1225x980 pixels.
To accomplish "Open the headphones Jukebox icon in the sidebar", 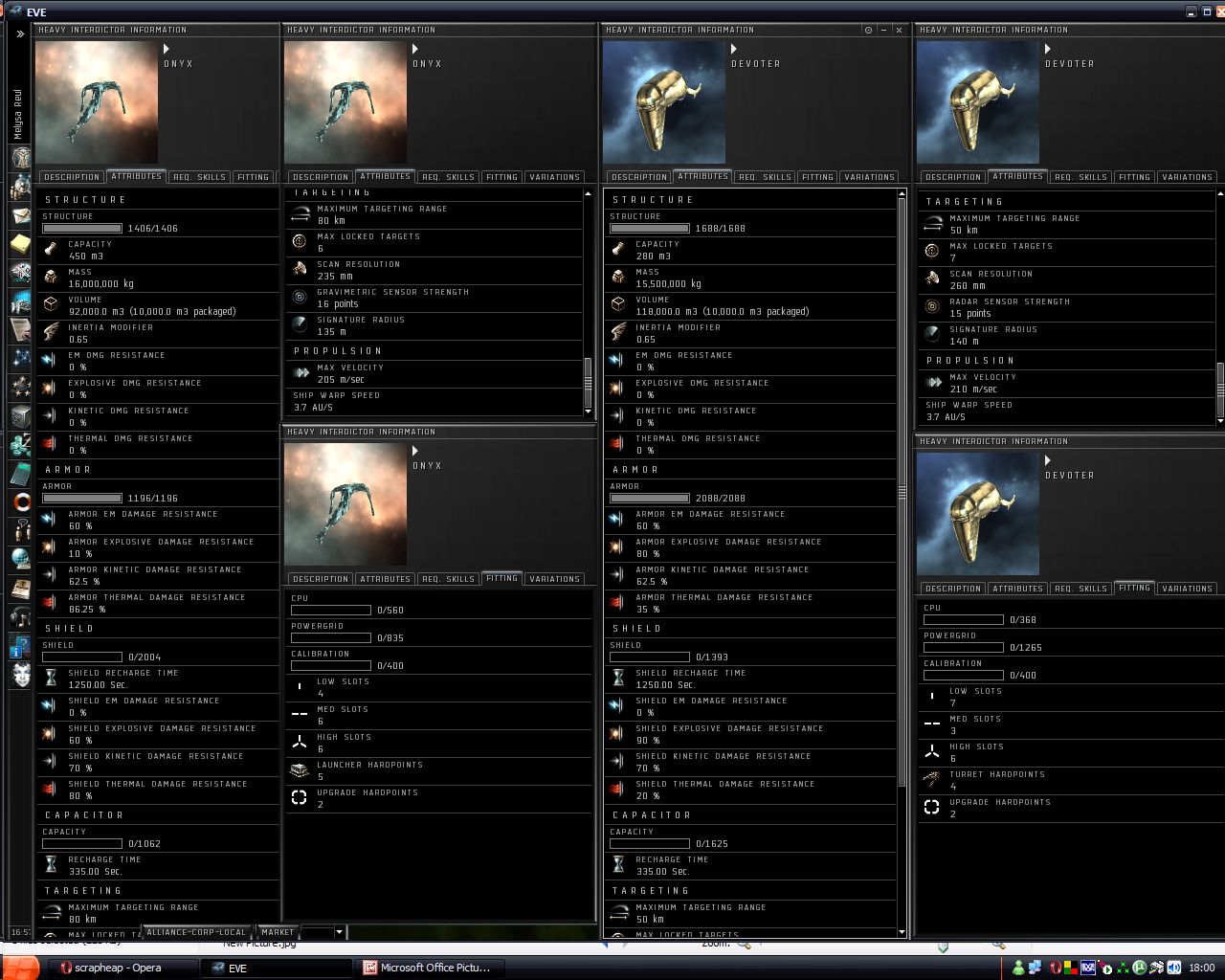I will [x=21, y=617].
